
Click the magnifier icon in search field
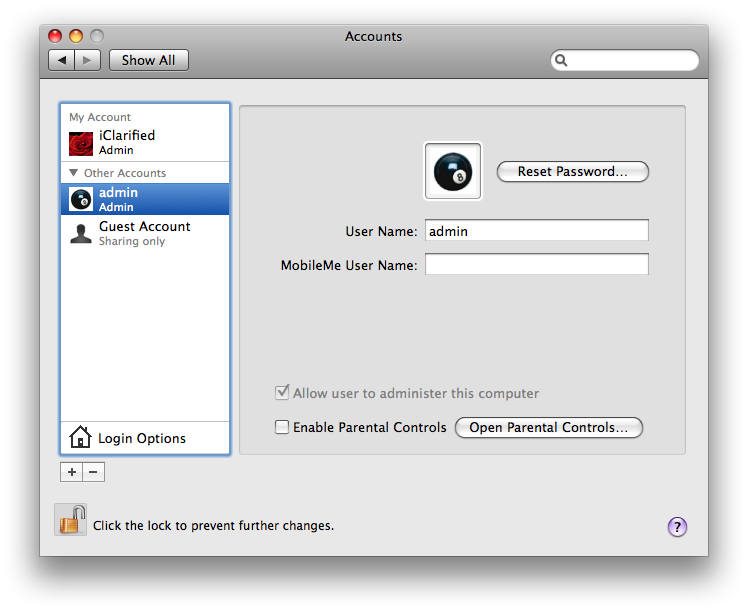(x=563, y=60)
